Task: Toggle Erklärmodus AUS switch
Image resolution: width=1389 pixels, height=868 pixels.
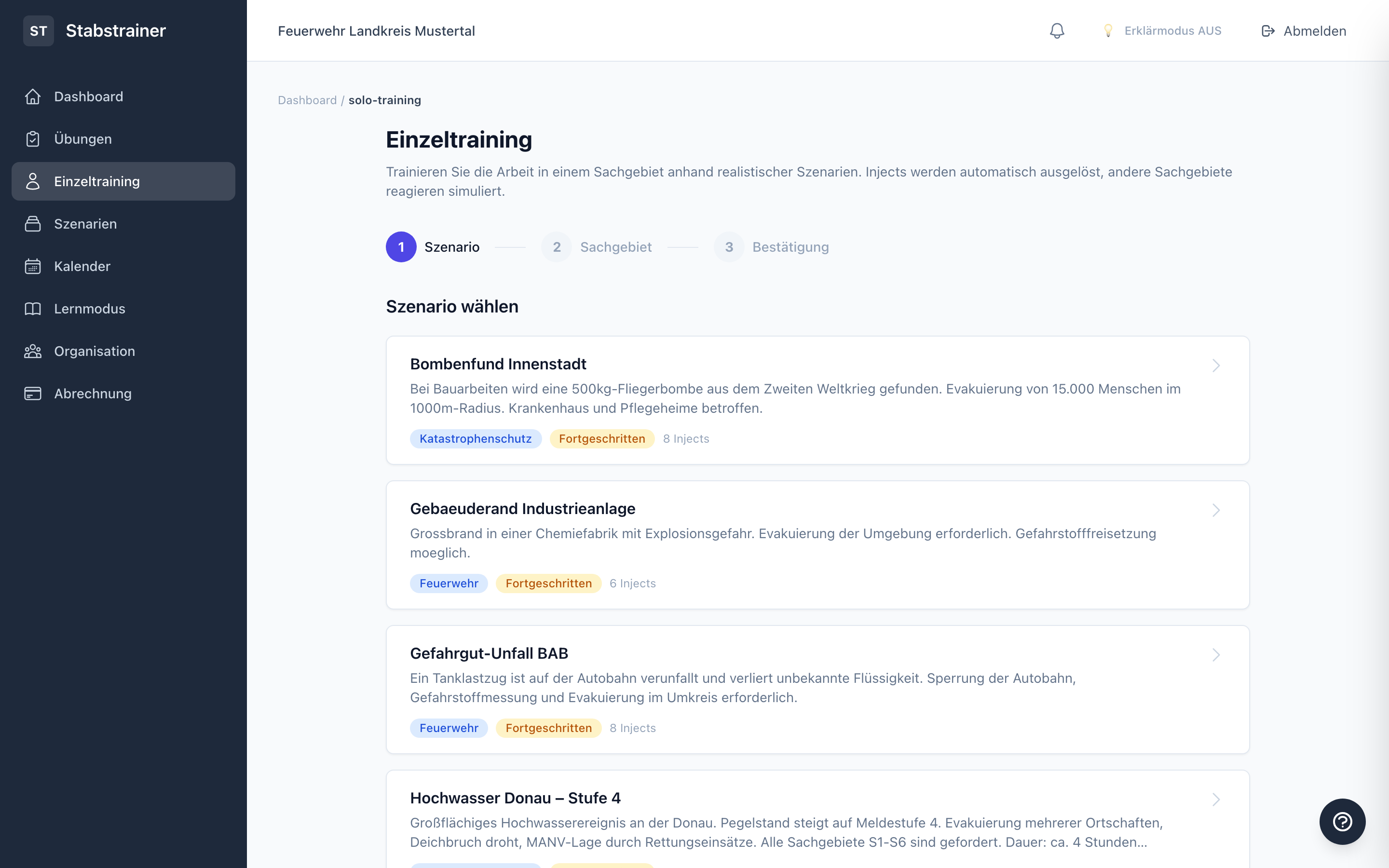Action: tap(1162, 31)
